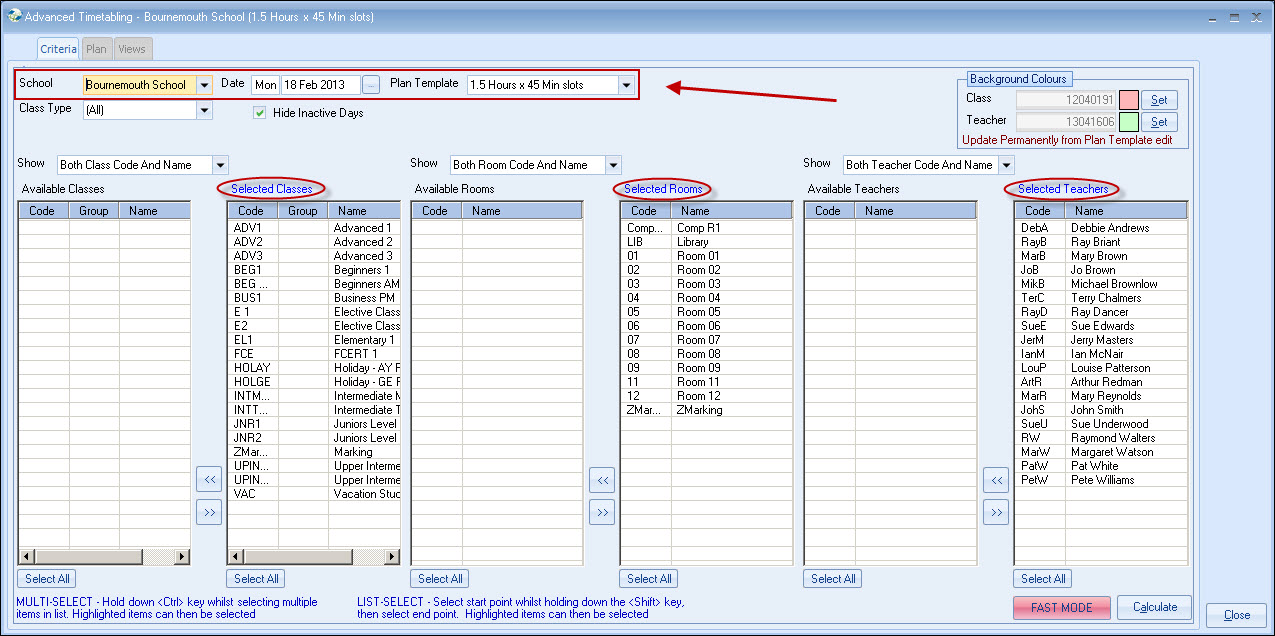Click the date picker ellipsis button
Image resolution: width=1275 pixels, height=636 pixels.
click(371, 85)
